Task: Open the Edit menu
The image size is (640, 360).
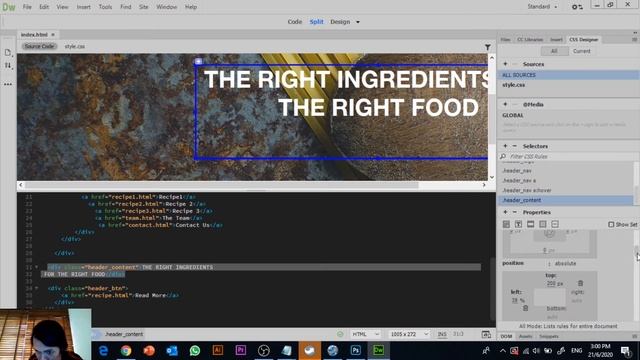Action: [x=44, y=7]
